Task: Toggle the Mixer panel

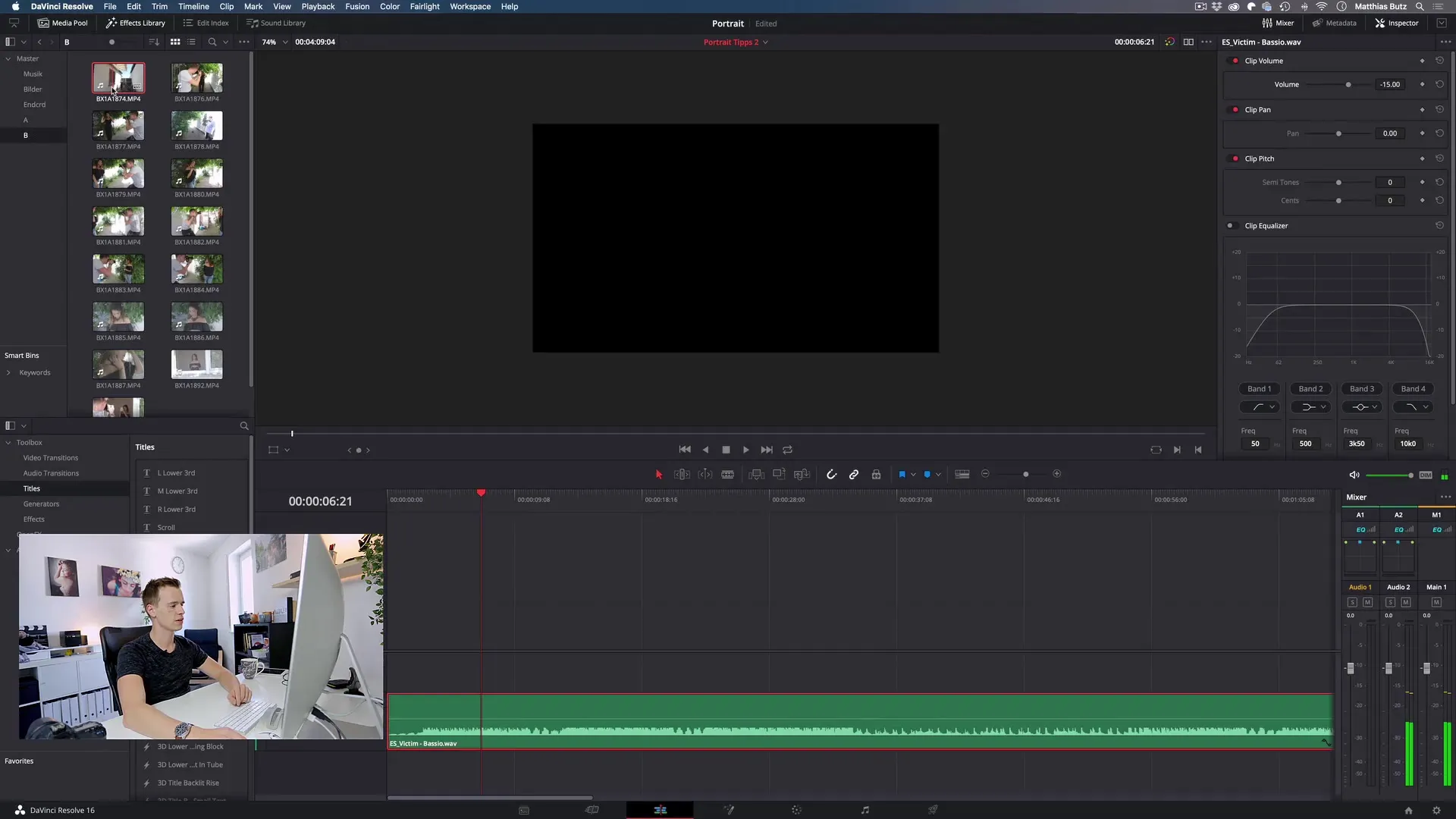Action: (x=1278, y=23)
